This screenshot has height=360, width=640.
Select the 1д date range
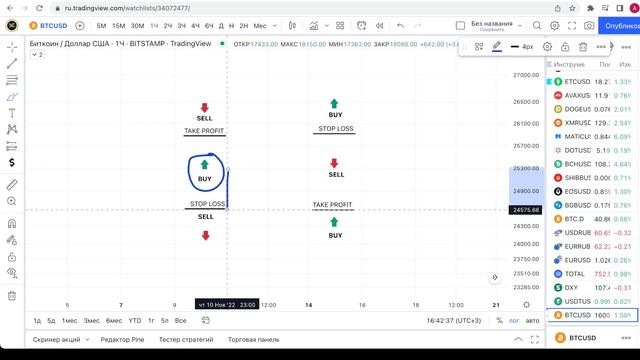pos(37,321)
